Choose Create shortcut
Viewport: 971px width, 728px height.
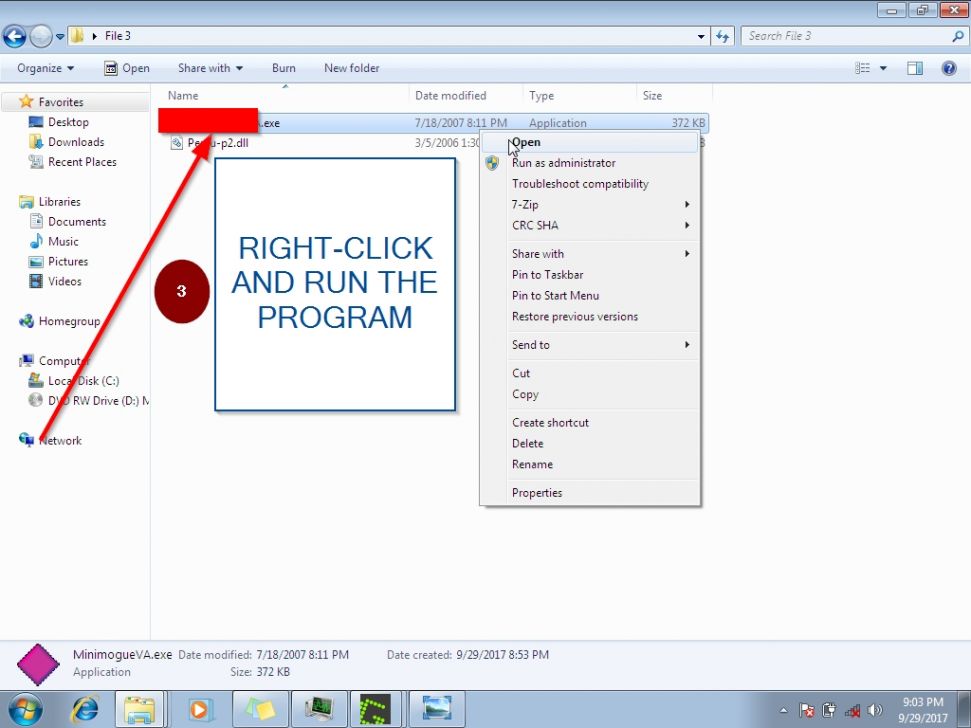pyautogui.click(x=590, y=423)
